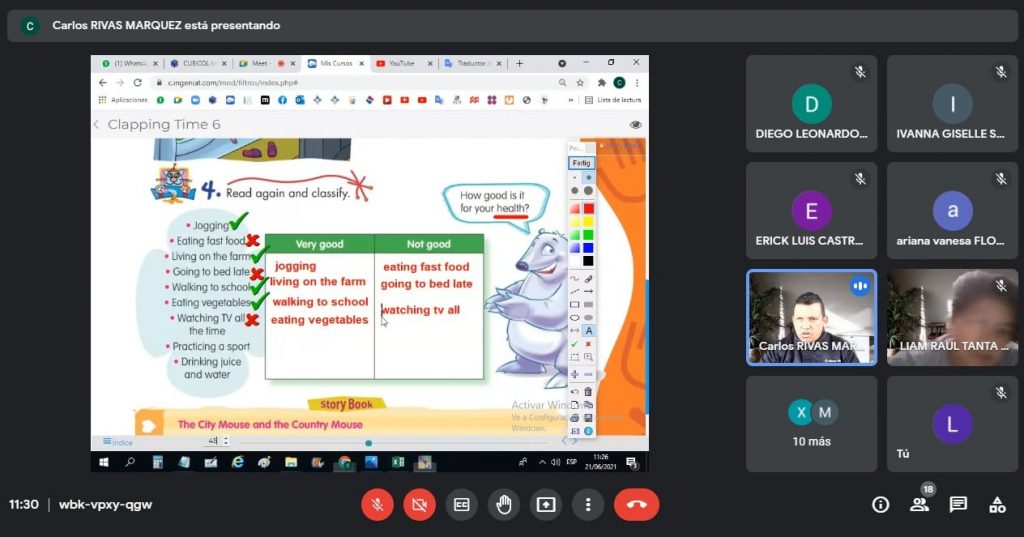Open Chrome extensions puzzle icon
This screenshot has height=537, width=1024.
(x=601, y=82)
